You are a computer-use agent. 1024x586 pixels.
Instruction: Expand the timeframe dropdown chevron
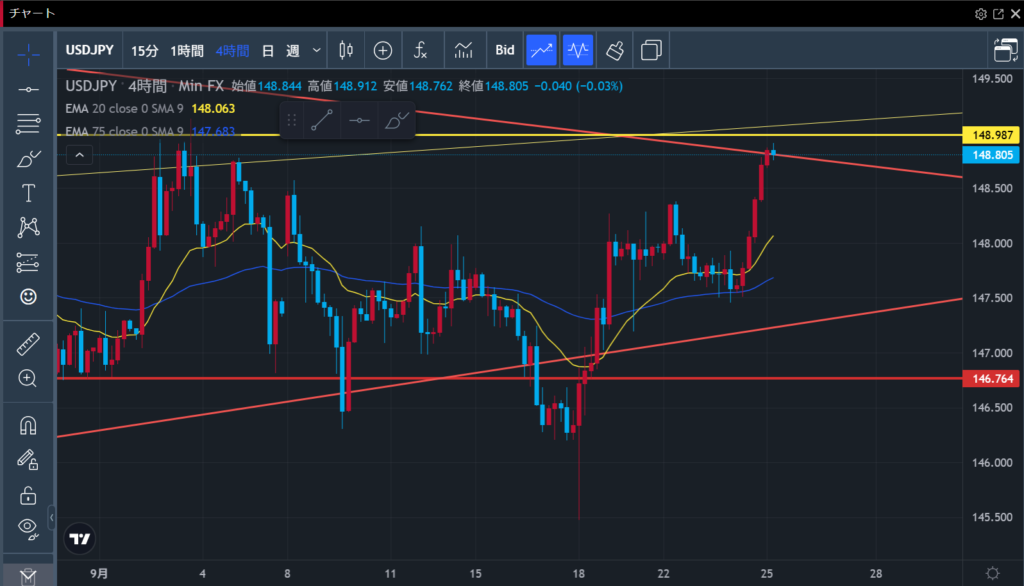[x=317, y=50]
